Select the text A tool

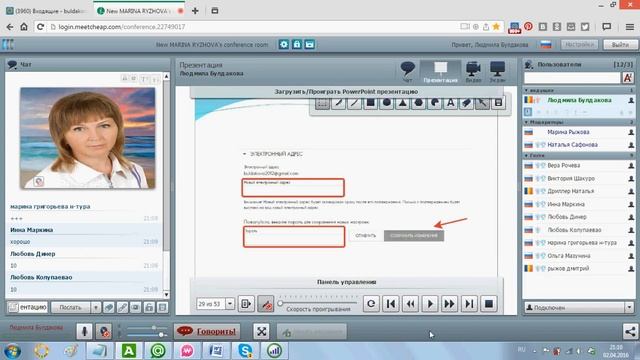tap(450, 103)
